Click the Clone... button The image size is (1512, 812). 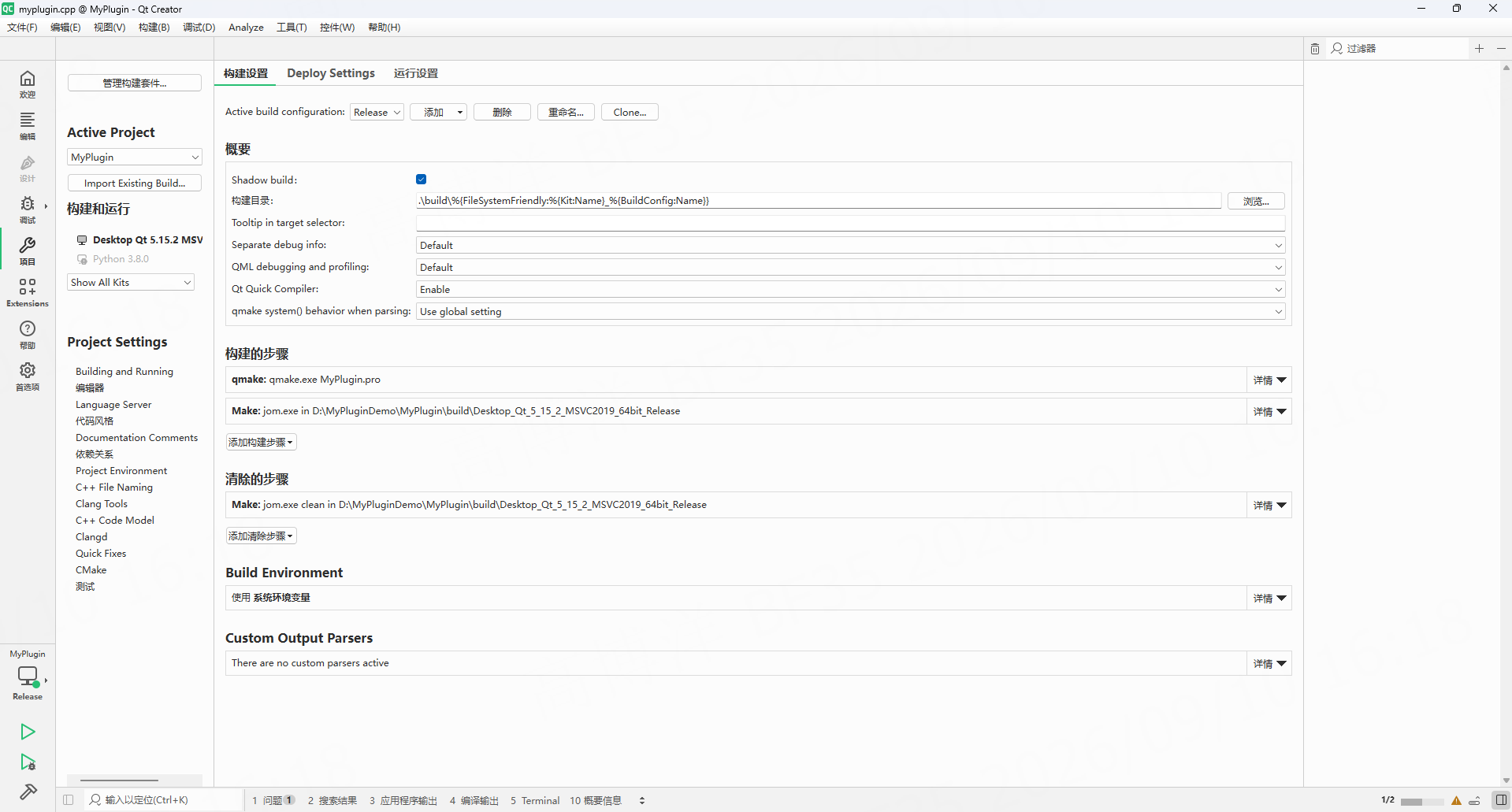tap(630, 113)
